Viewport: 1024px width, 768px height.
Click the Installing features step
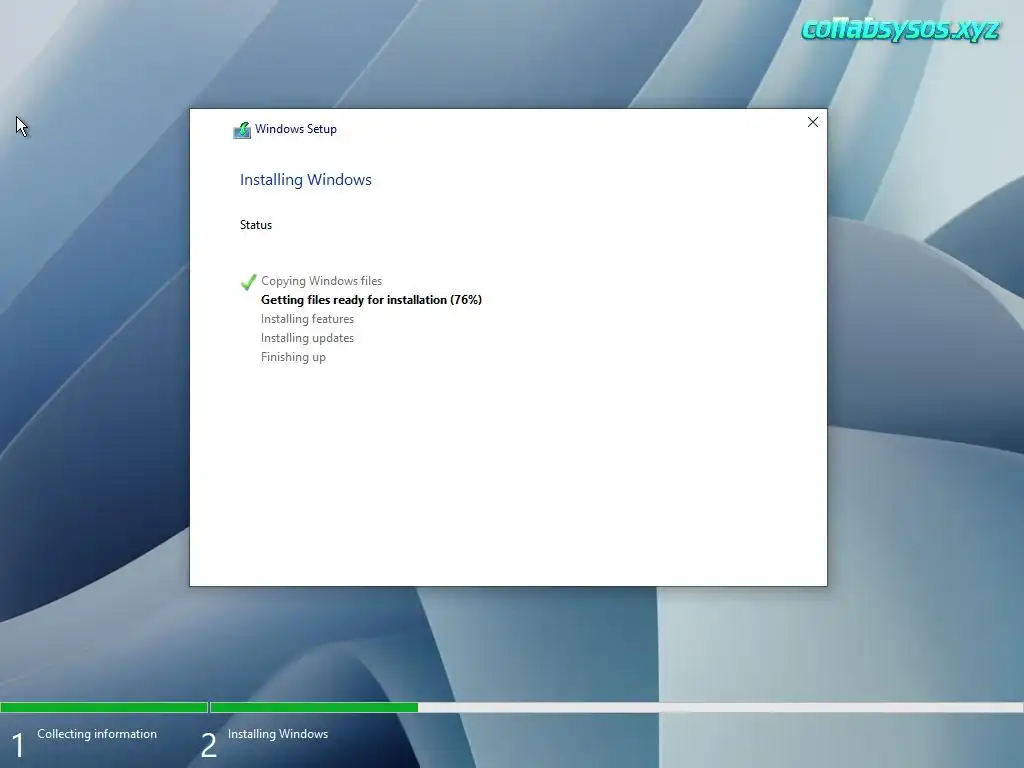tap(307, 319)
